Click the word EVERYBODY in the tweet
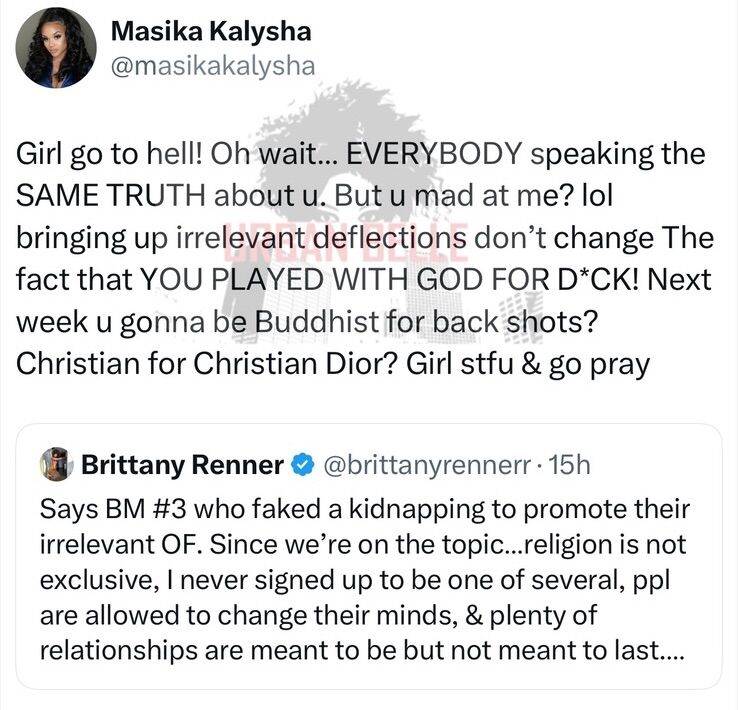The width and height of the screenshot is (738, 710). click(434, 153)
